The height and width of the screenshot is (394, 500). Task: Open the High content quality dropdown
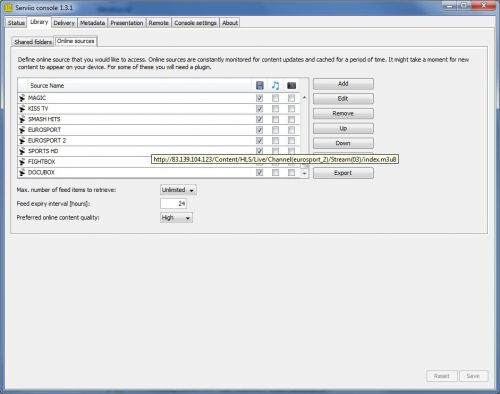point(176,218)
